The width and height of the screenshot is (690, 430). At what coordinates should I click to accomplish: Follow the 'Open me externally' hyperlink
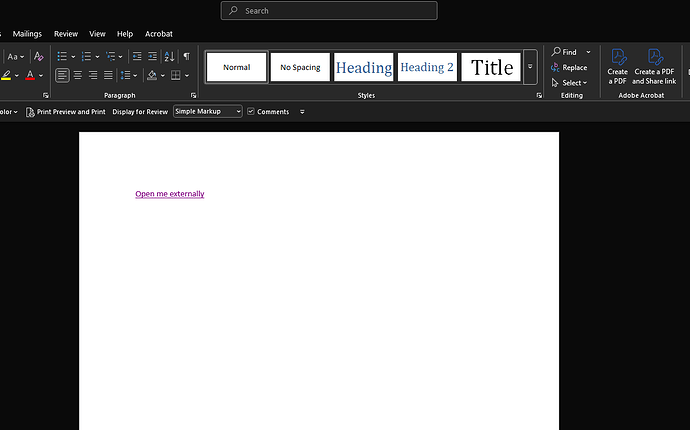coord(170,194)
